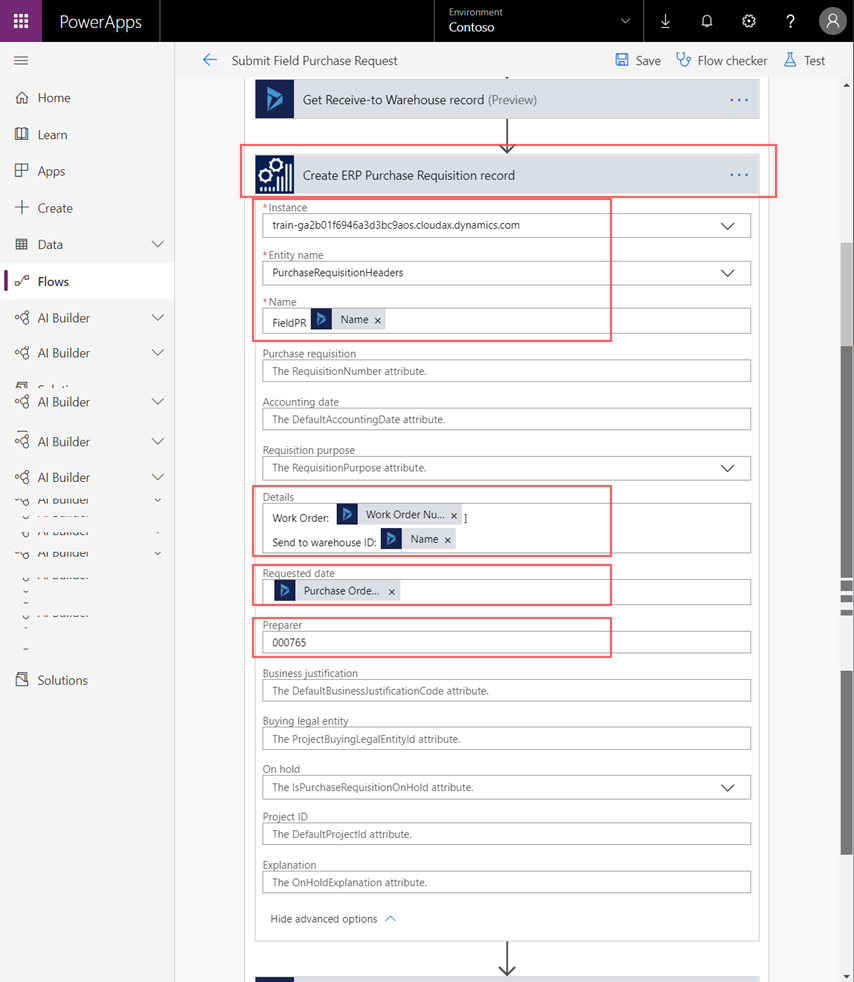Screen dimensions: 854x982
Task: Click the help question mark icon
Action: [790, 21]
